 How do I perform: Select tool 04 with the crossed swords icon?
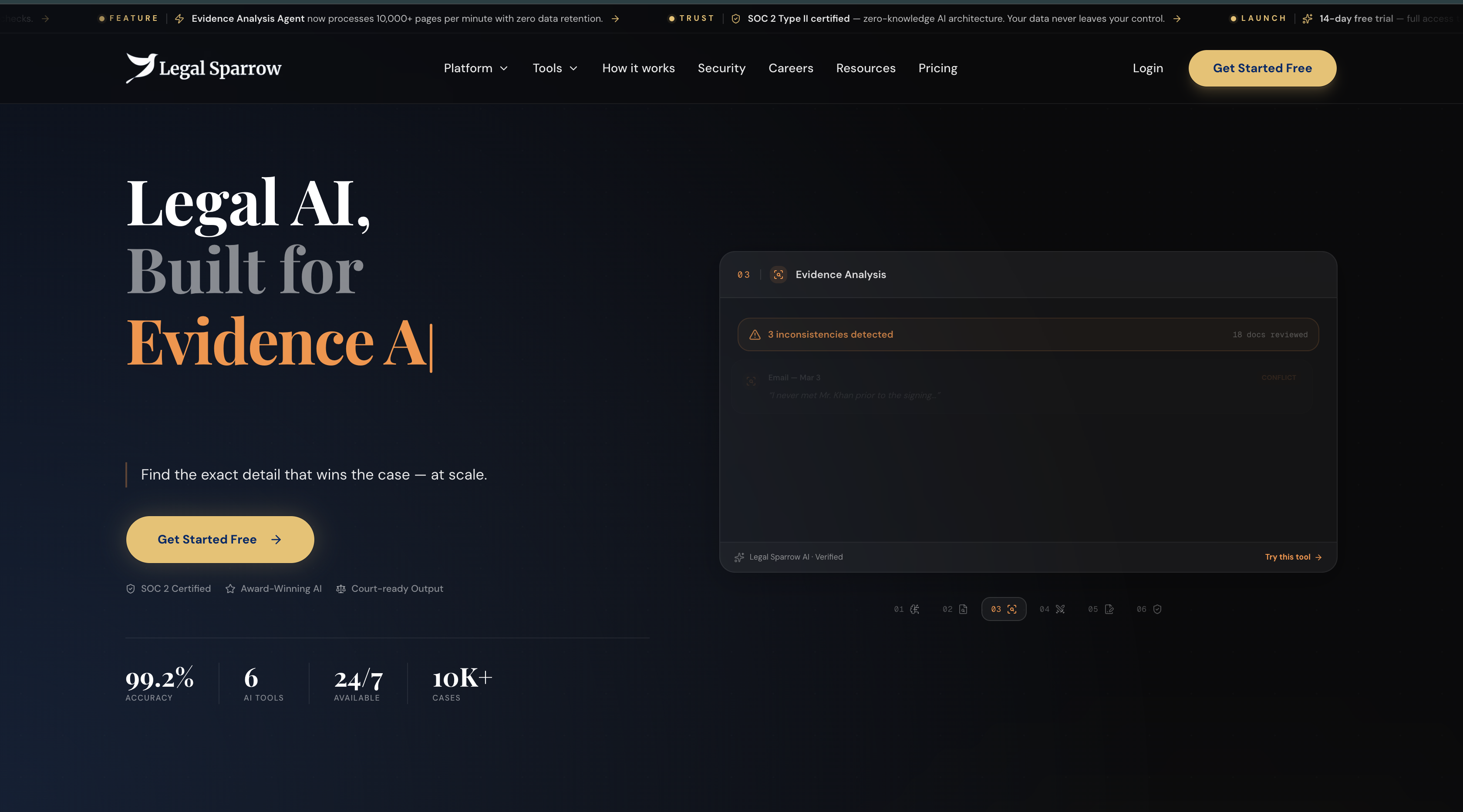point(1052,609)
